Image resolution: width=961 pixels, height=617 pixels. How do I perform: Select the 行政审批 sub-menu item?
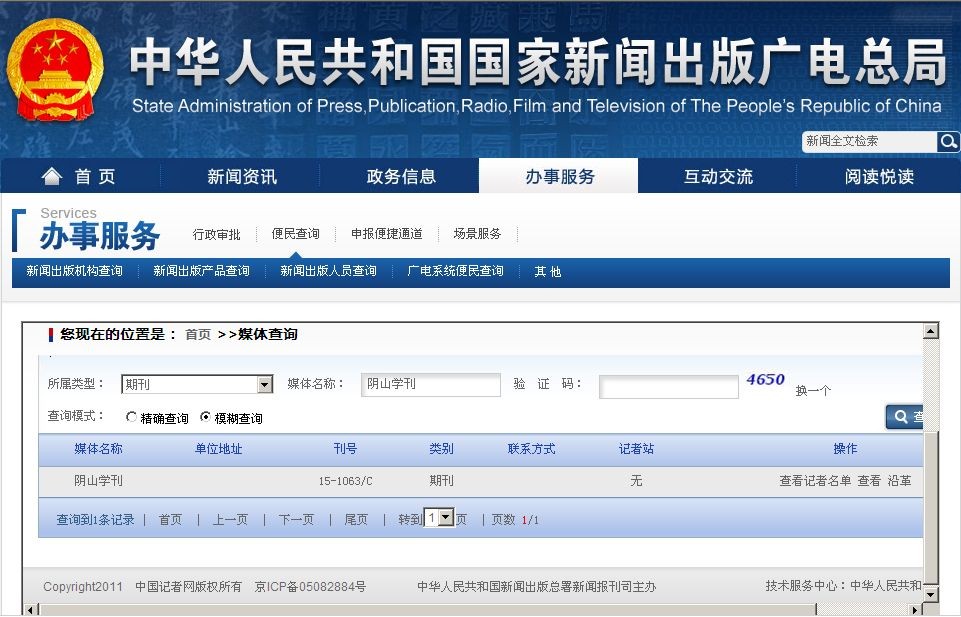[x=216, y=234]
